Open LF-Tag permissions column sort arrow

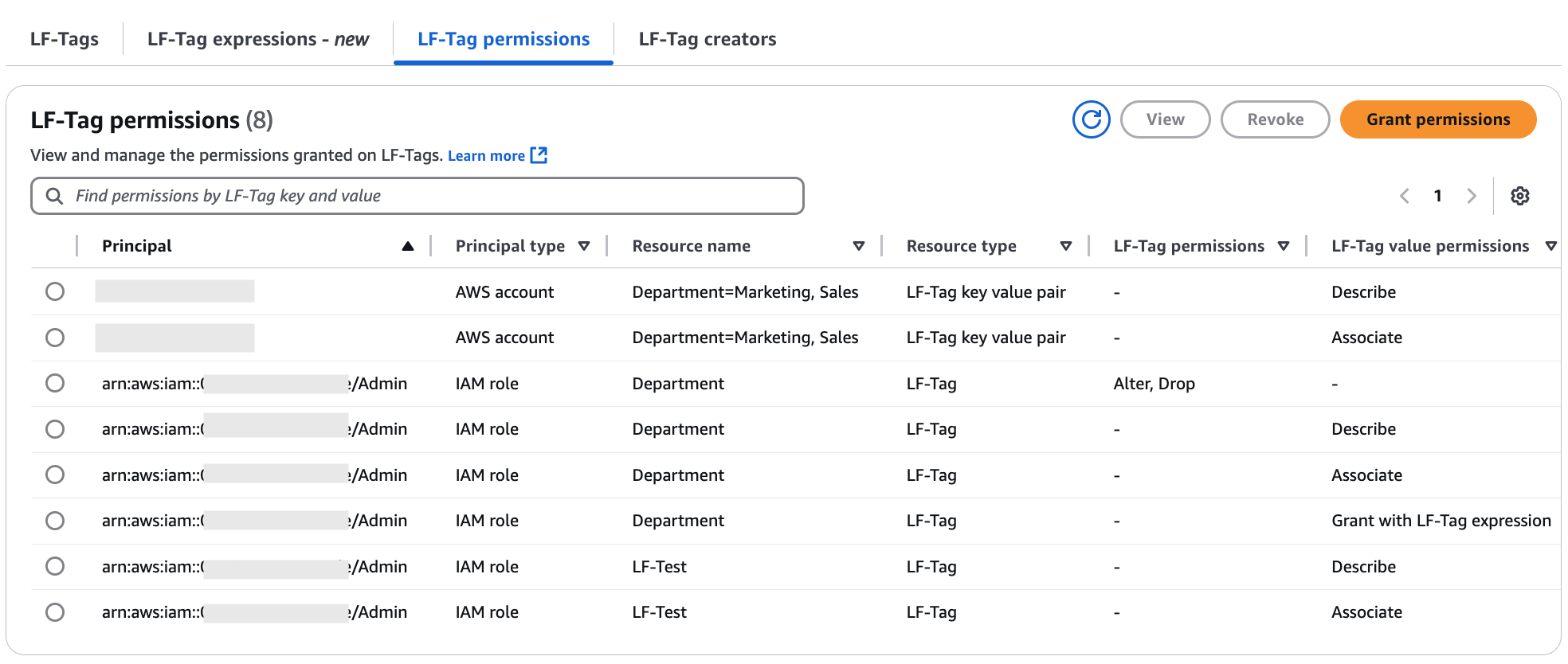point(1284,246)
